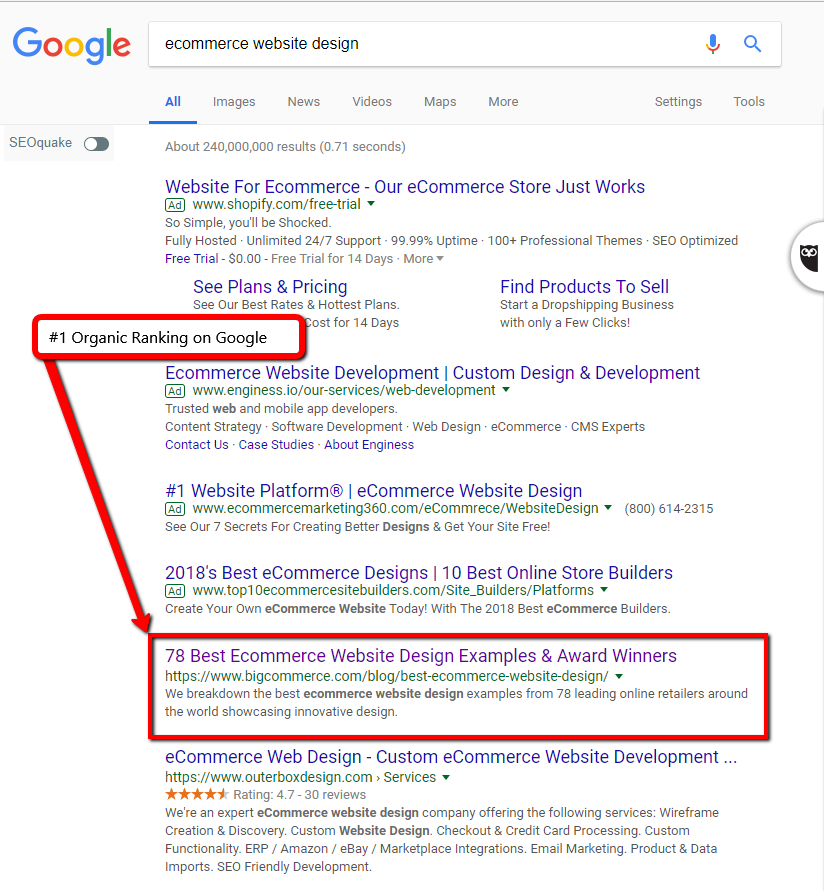Open eCommerce Web Design outerbox result
Screen dimensions: 824x891
(451, 757)
